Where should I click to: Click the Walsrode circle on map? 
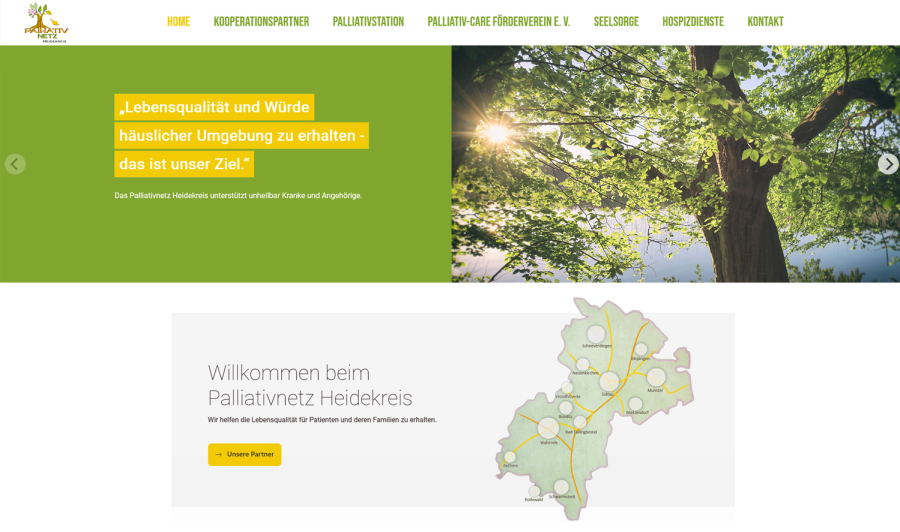(548, 428)
